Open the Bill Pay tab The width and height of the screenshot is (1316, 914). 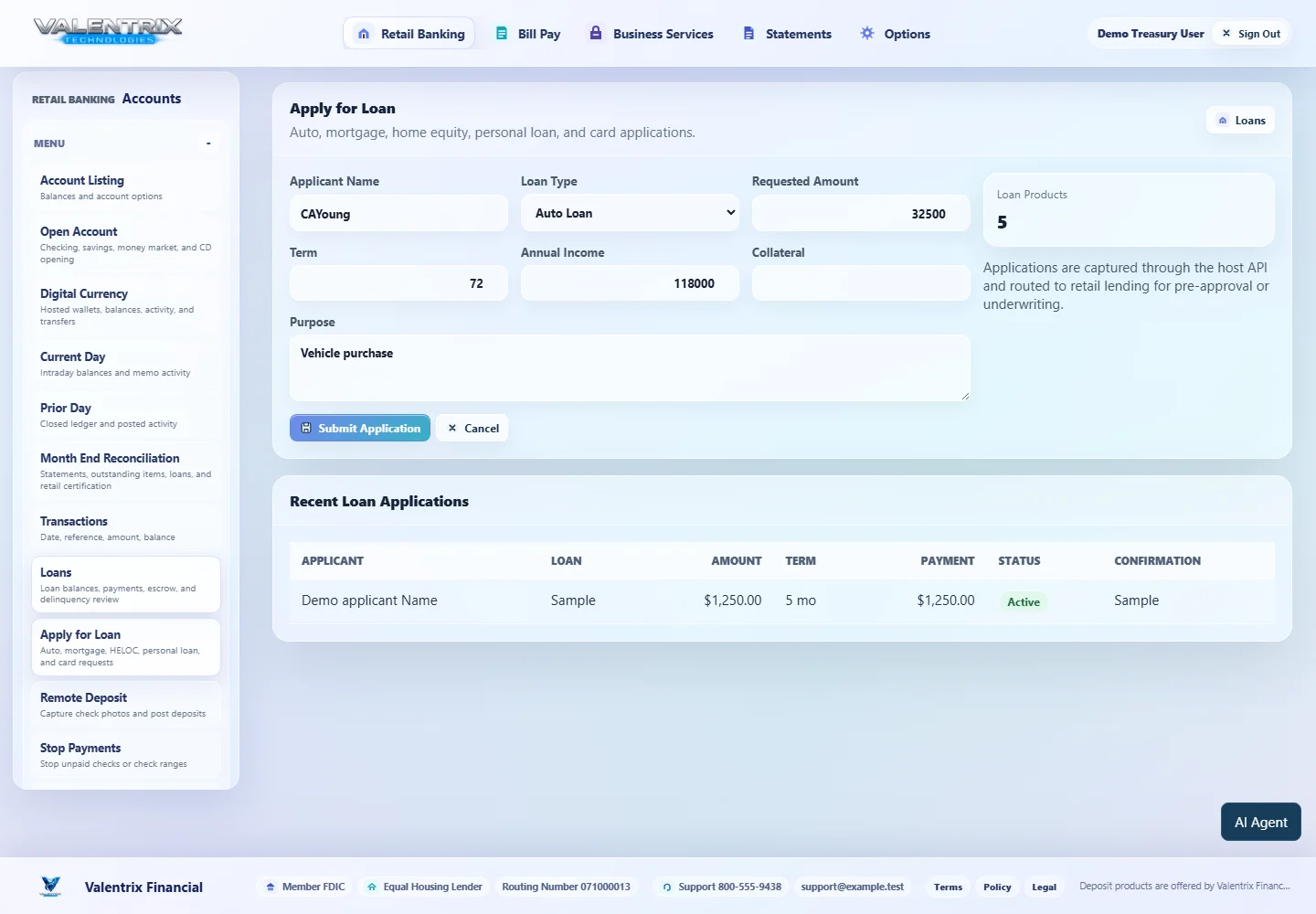click(x=528, y=34)
